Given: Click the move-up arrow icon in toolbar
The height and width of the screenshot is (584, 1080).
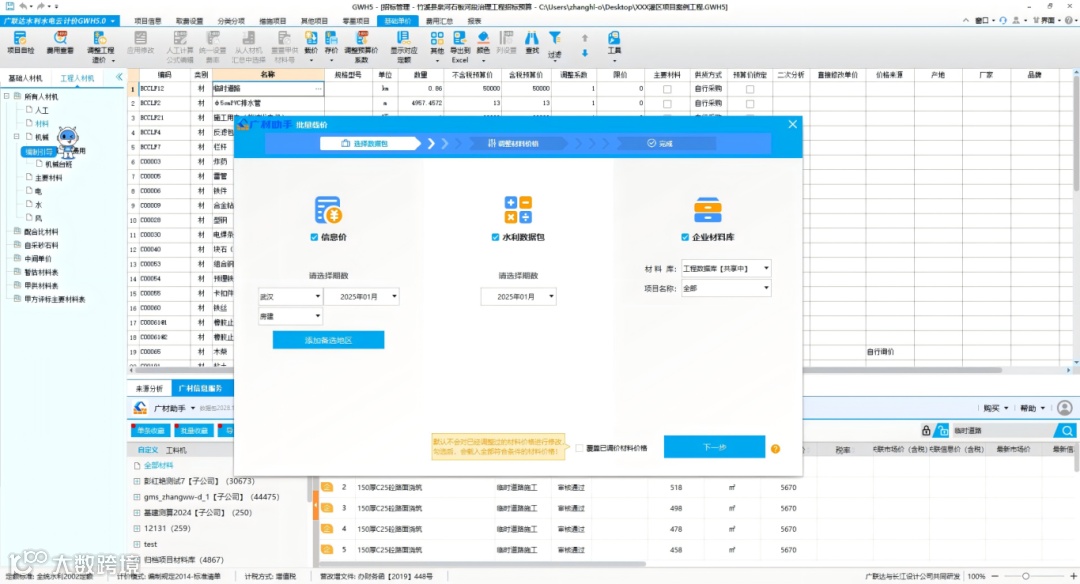Looking at the screenshot, I should pyautogui.click(x=585, y=38).
